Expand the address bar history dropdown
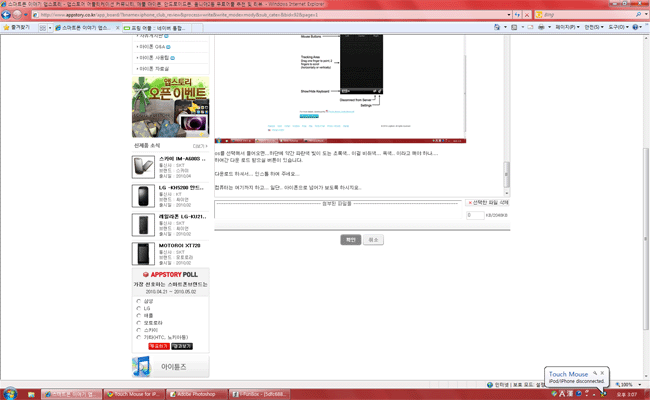This screenshot has height=400, width=650. [x=509, y=15]
